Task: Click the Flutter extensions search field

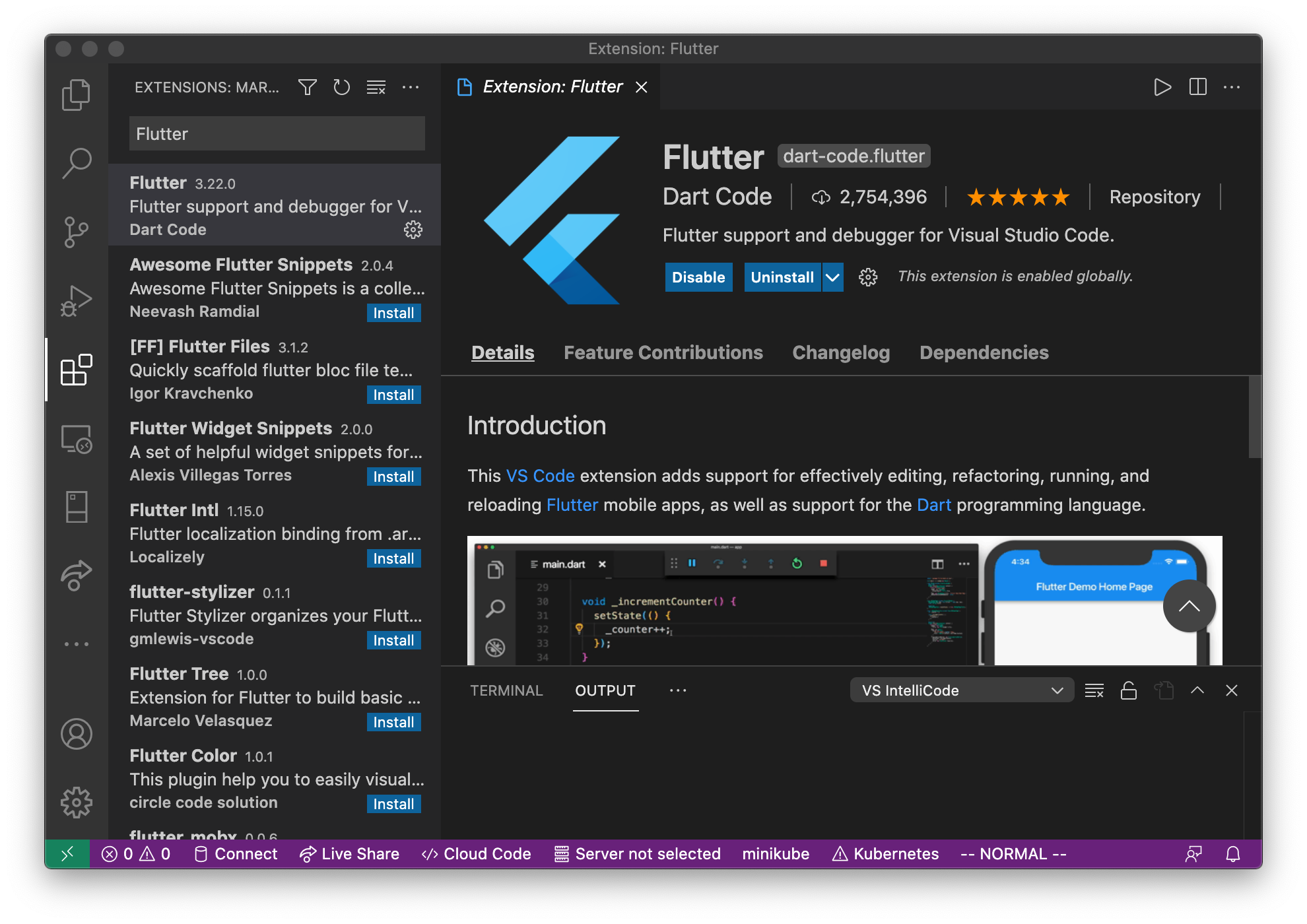Action: [277, 134]
